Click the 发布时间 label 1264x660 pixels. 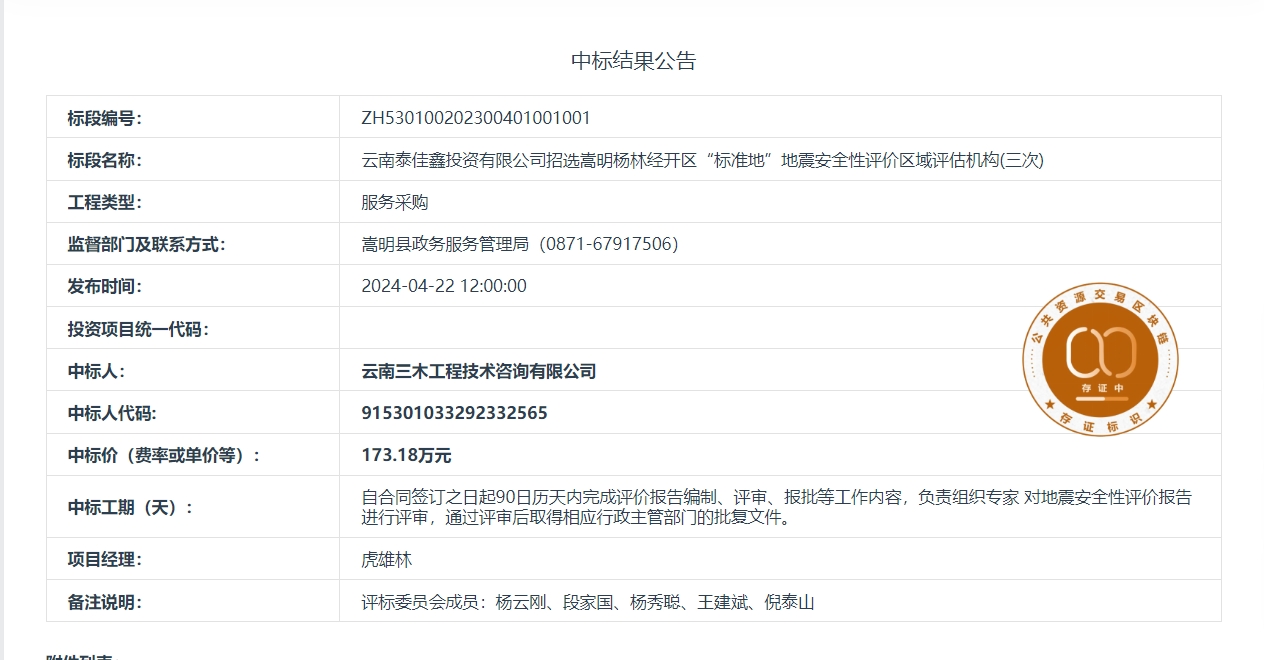coord(105,286)
